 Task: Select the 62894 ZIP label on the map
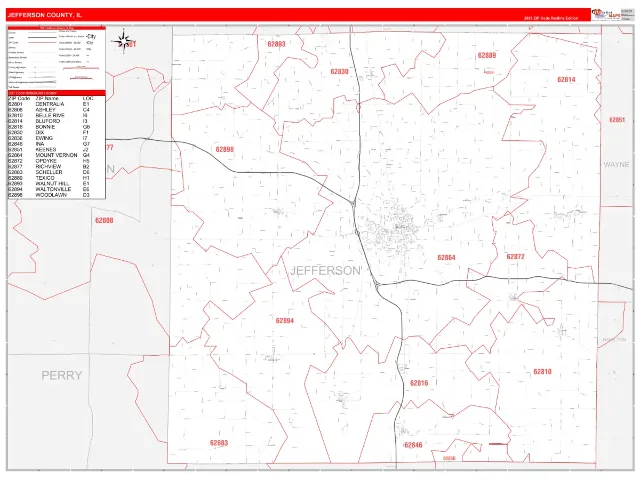285,321
